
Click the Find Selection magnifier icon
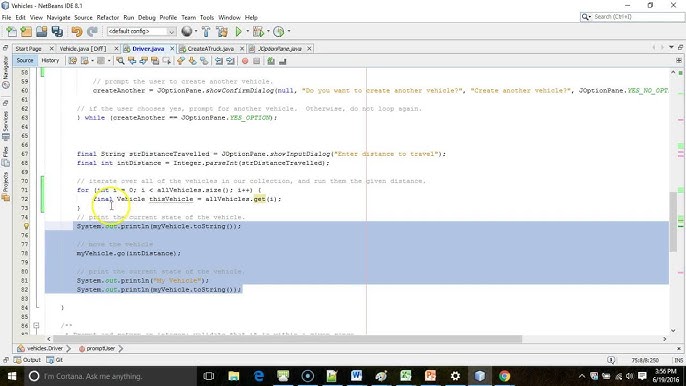[120, 61]
